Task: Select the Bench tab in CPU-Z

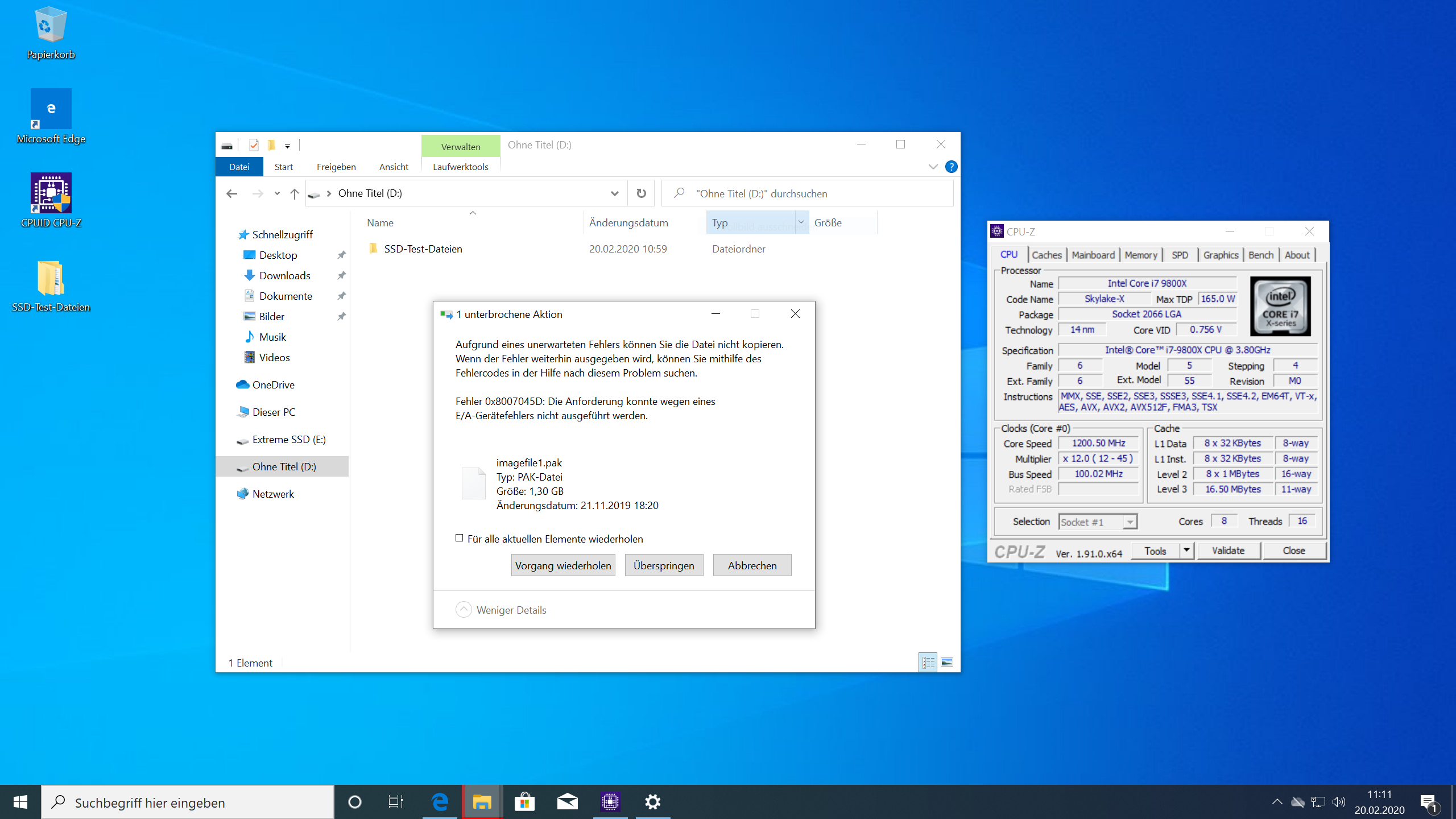Action: 1258,254
